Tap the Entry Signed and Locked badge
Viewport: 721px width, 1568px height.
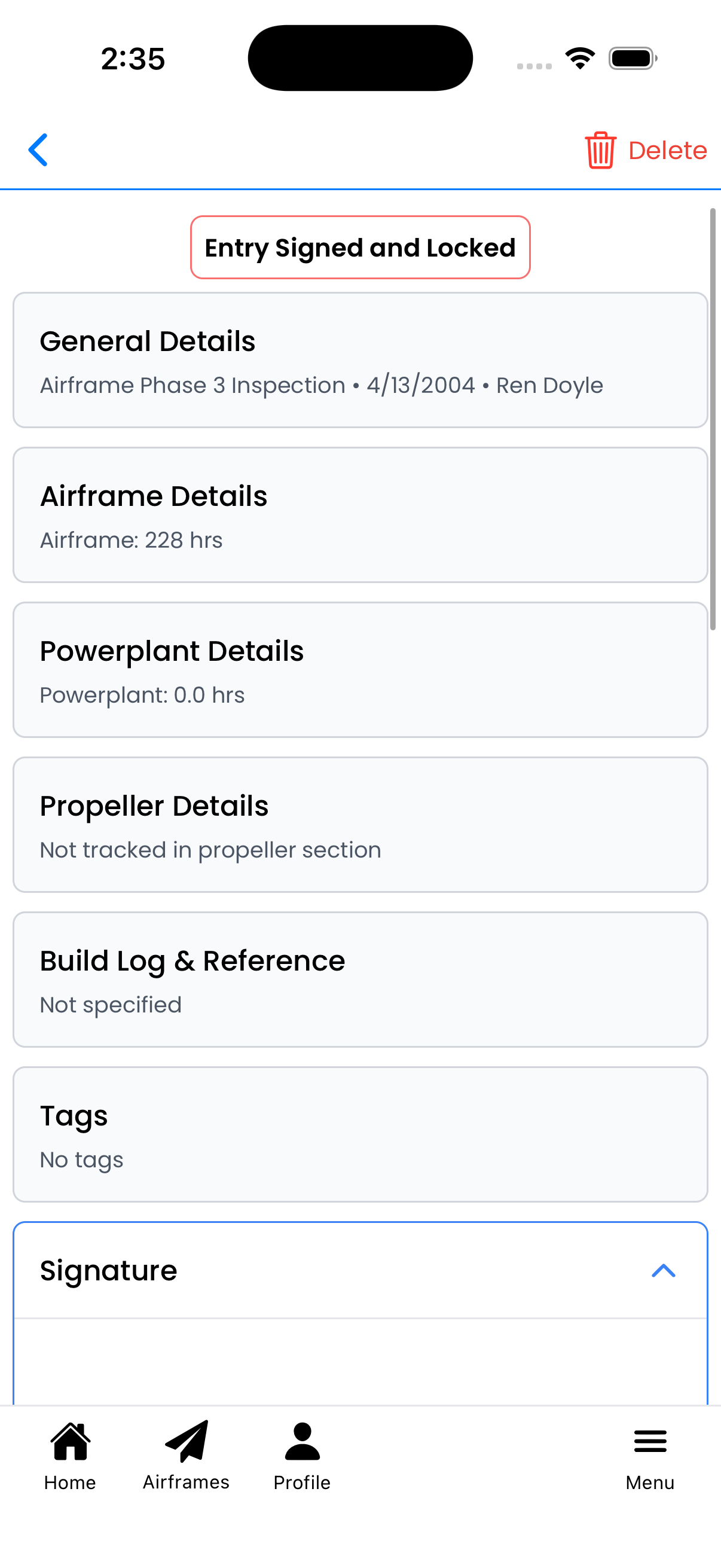pyautogui.click(x=360, y=248)
